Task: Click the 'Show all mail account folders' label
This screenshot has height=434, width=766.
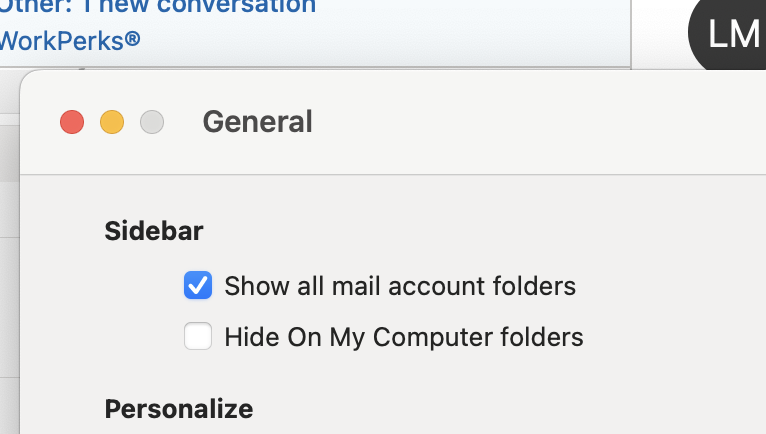Action: pyautogui.click(x=400, y=286)
